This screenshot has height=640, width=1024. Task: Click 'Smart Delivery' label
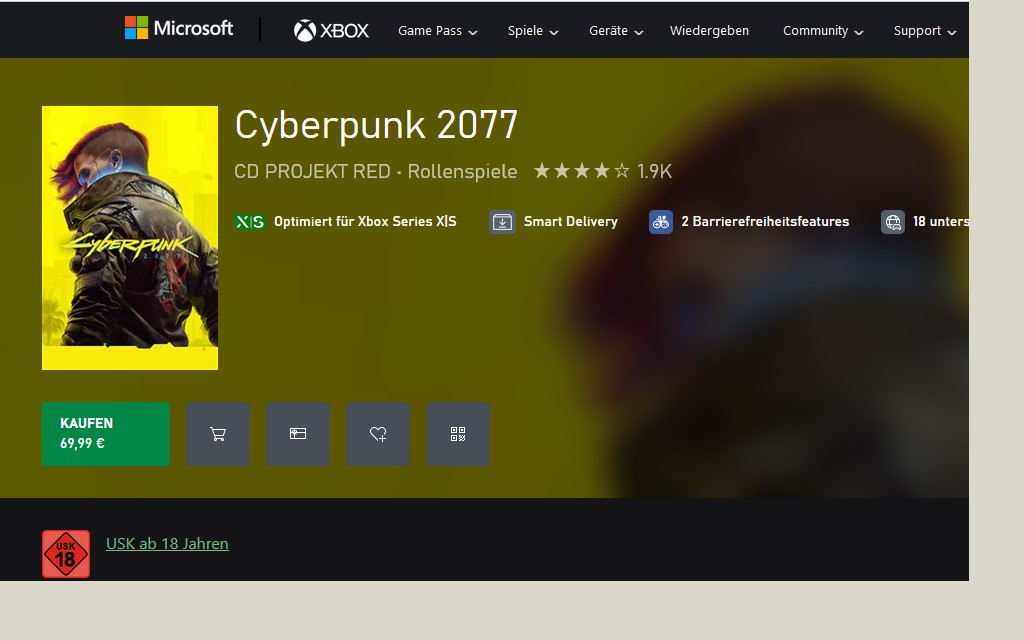pos(571,221)
